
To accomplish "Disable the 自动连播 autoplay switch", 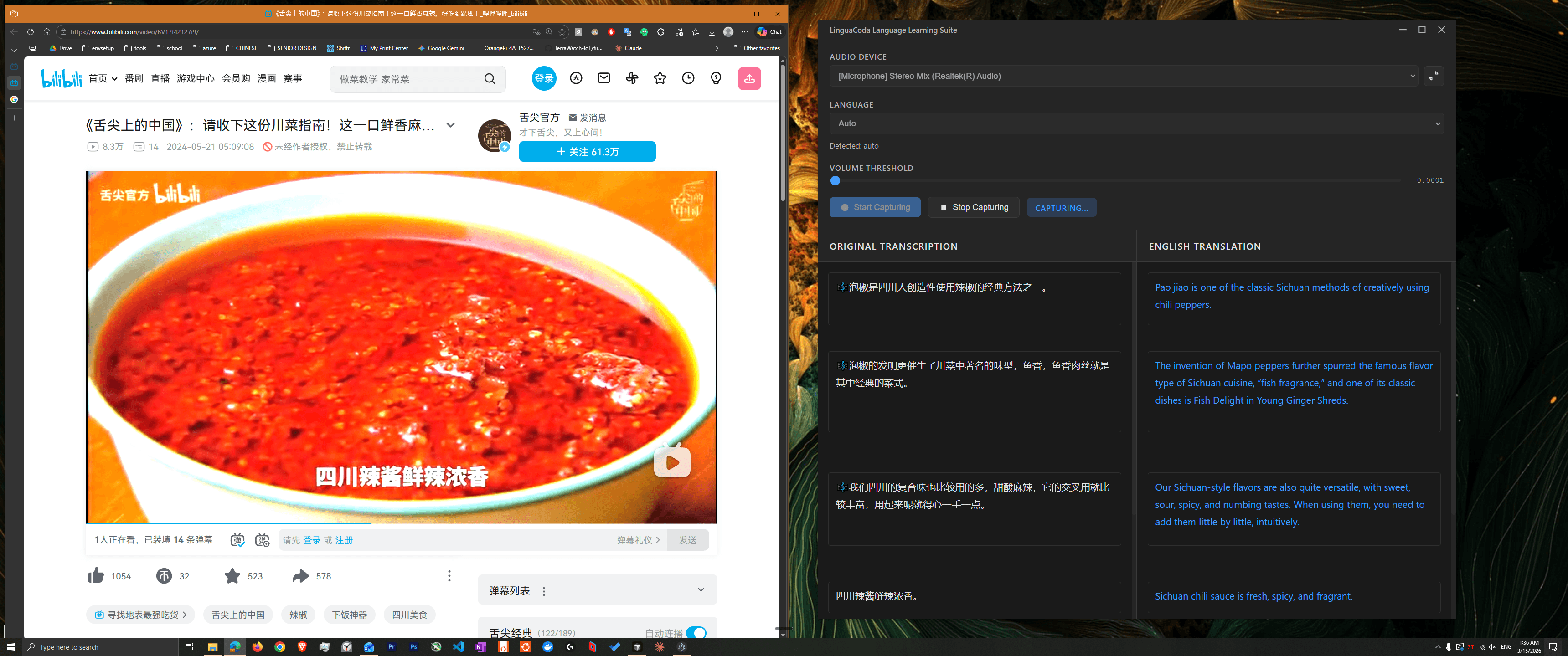I will tap(696, 633).
